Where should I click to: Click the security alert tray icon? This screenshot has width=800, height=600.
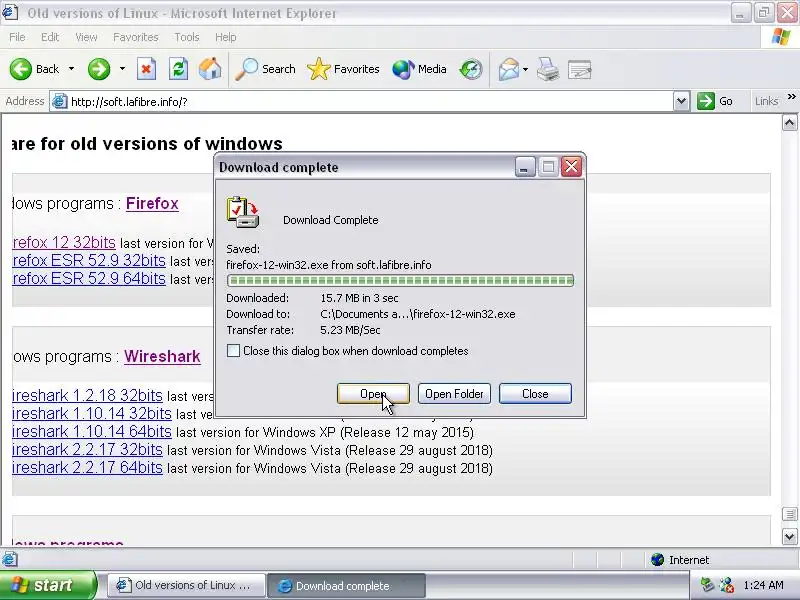(x=727, y=585)
